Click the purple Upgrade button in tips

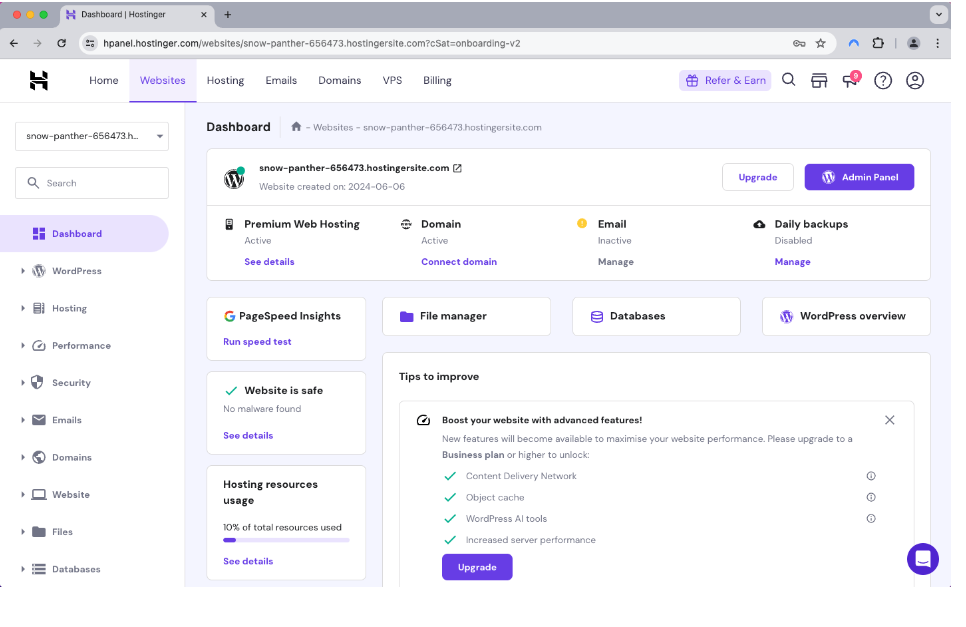[x=477, y=567]
